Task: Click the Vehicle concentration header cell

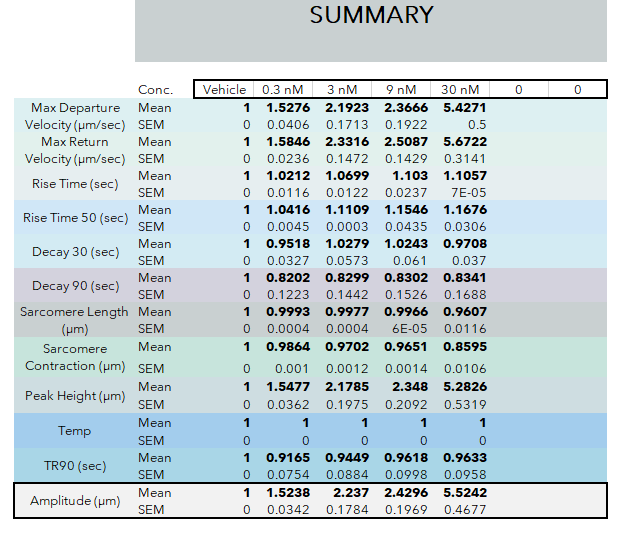Action: [x=224, y=90]
